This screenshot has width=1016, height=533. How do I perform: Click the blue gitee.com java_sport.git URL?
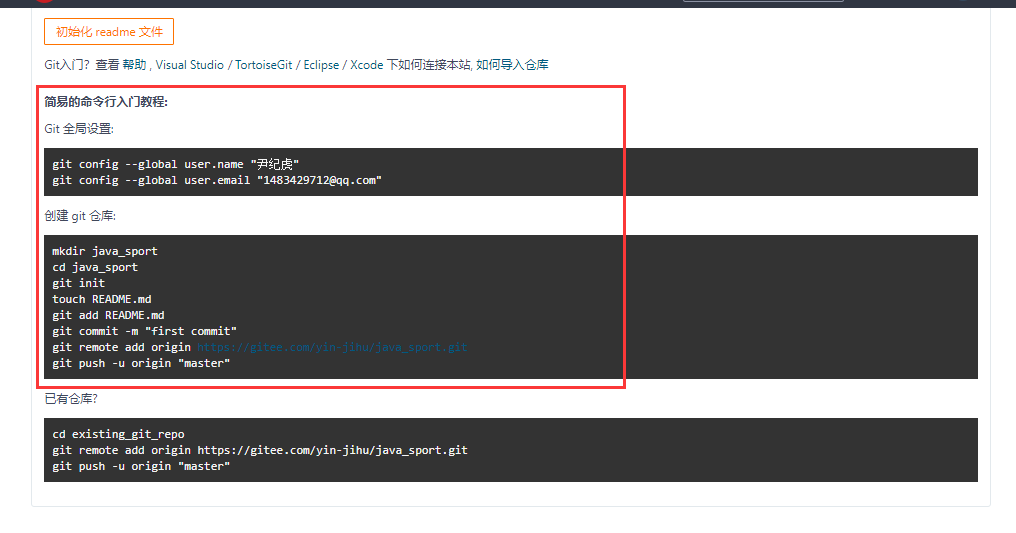[x=332, y=347]
